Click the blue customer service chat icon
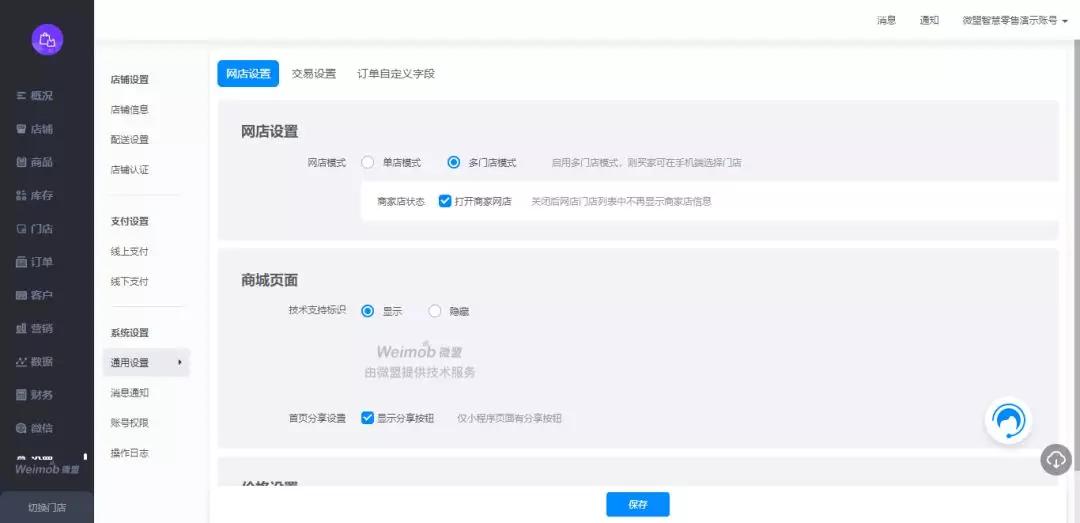Image resolution: width=1080 pixels, height=523 pixels. (x=1008, y=420)
